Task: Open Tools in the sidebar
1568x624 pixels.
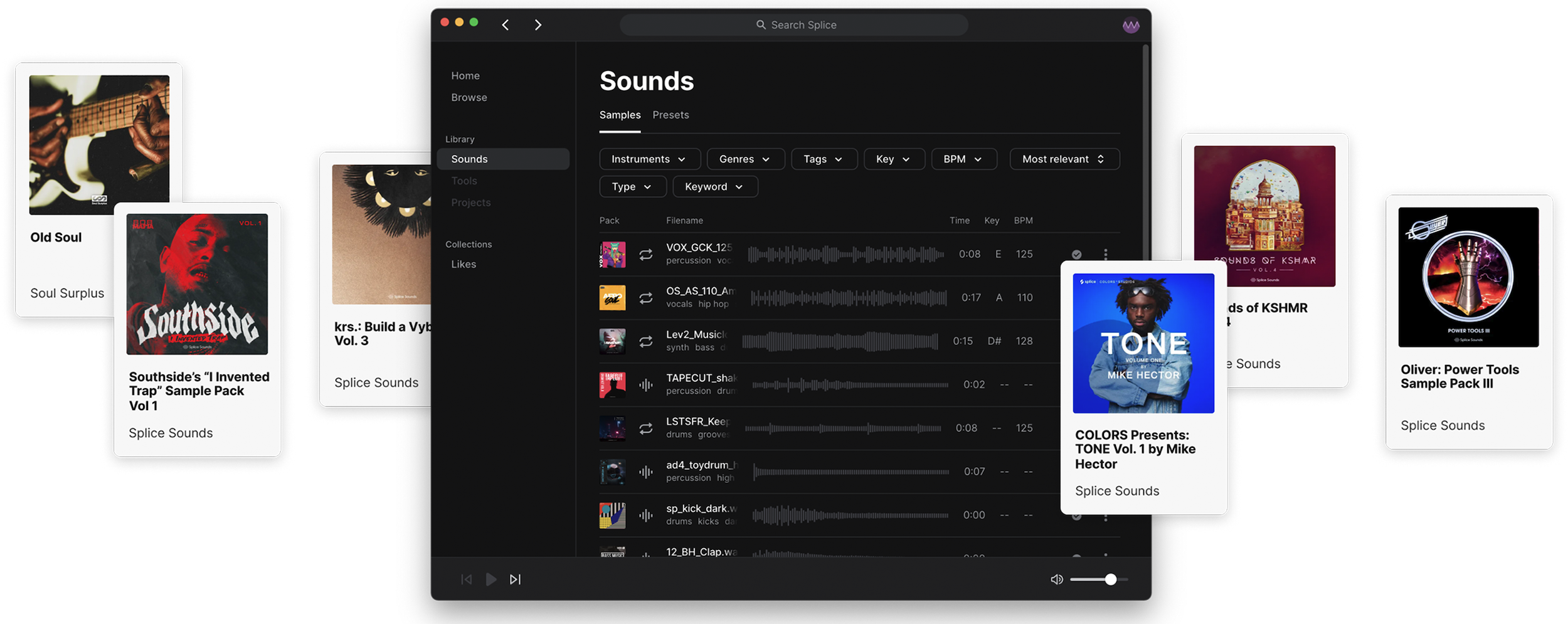Action: pos(464,181)
